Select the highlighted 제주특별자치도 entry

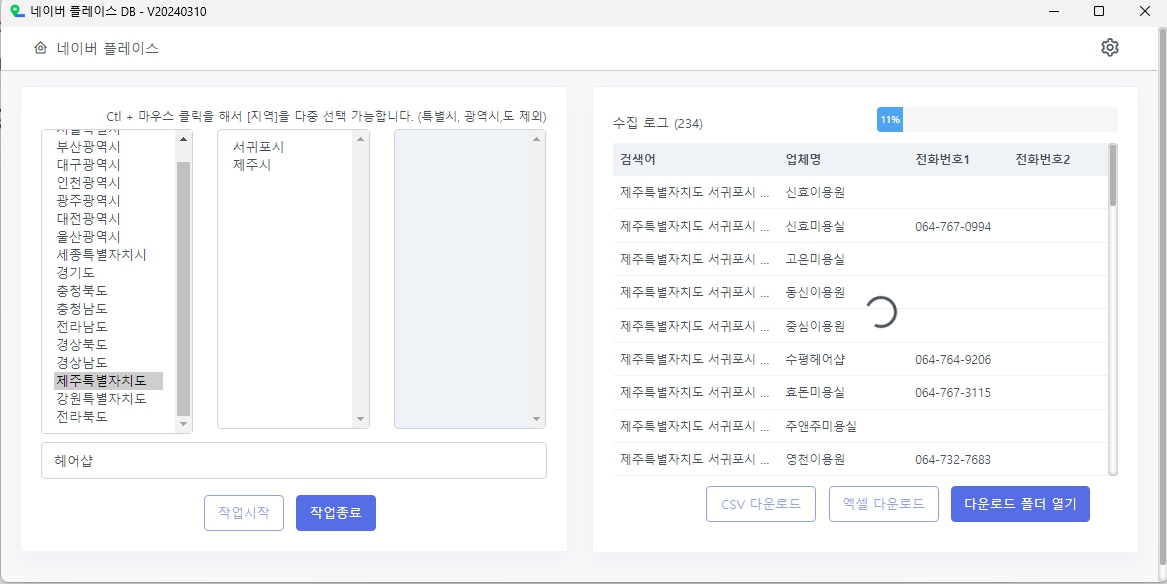(108, 381)
